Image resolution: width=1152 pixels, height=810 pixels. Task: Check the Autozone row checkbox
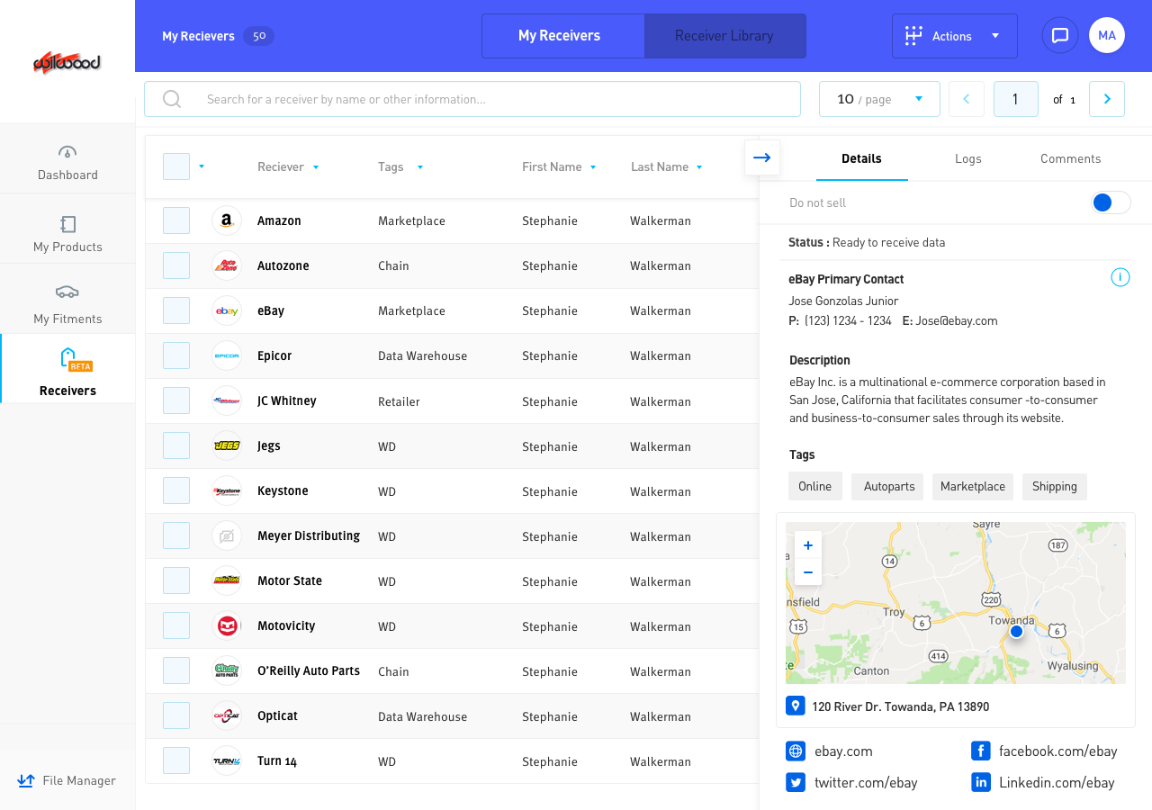(x=176, y=265)
